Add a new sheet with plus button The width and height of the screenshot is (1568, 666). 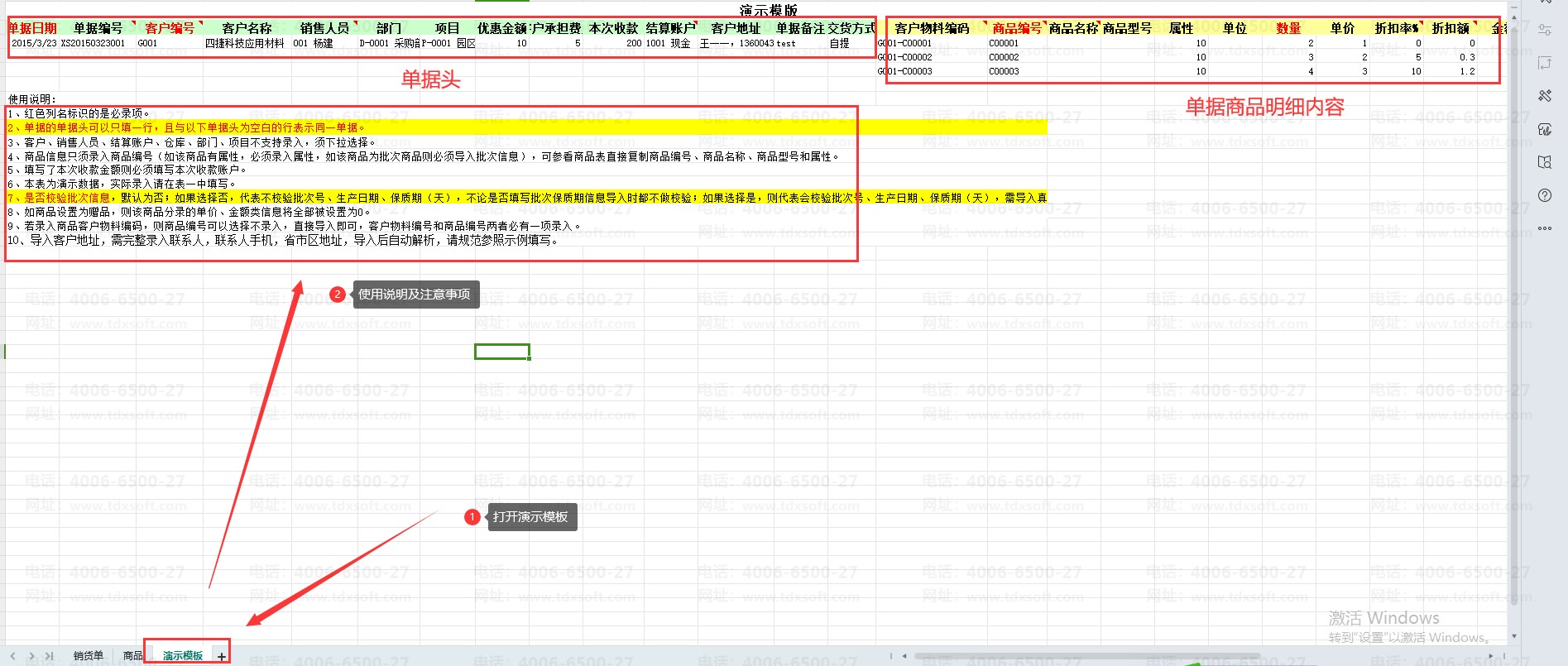pos(222,656)
